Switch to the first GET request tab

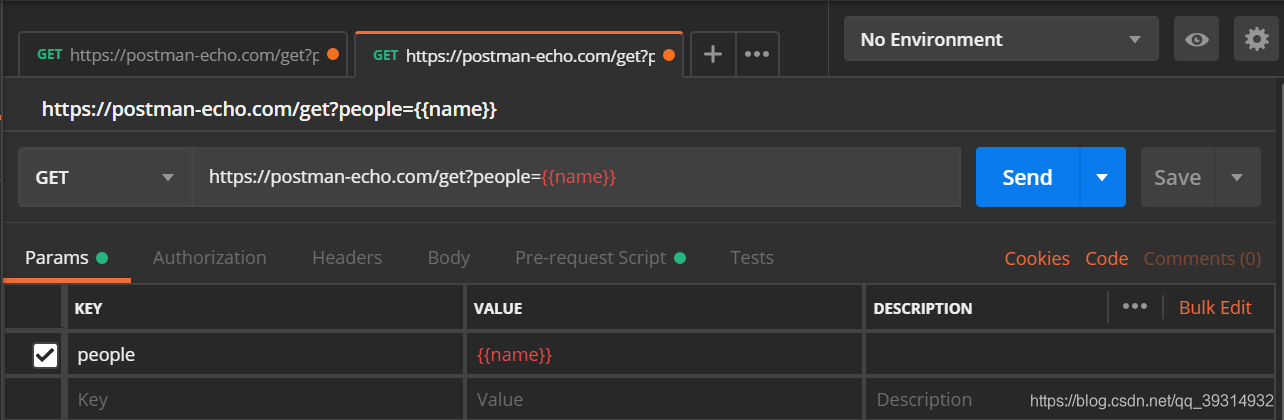click(x=183, y=54)
